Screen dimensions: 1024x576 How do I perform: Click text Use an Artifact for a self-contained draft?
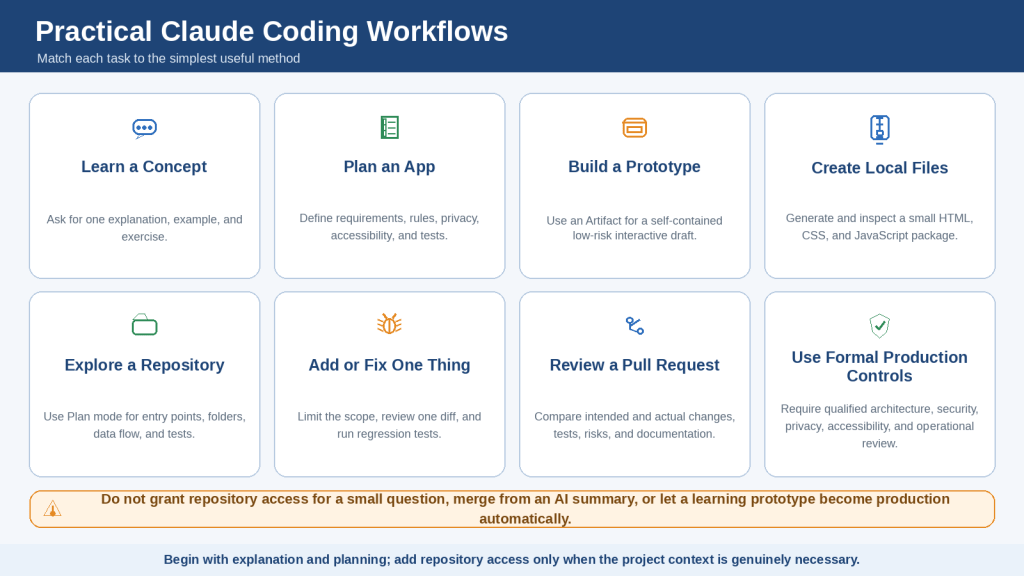point(634,228)
